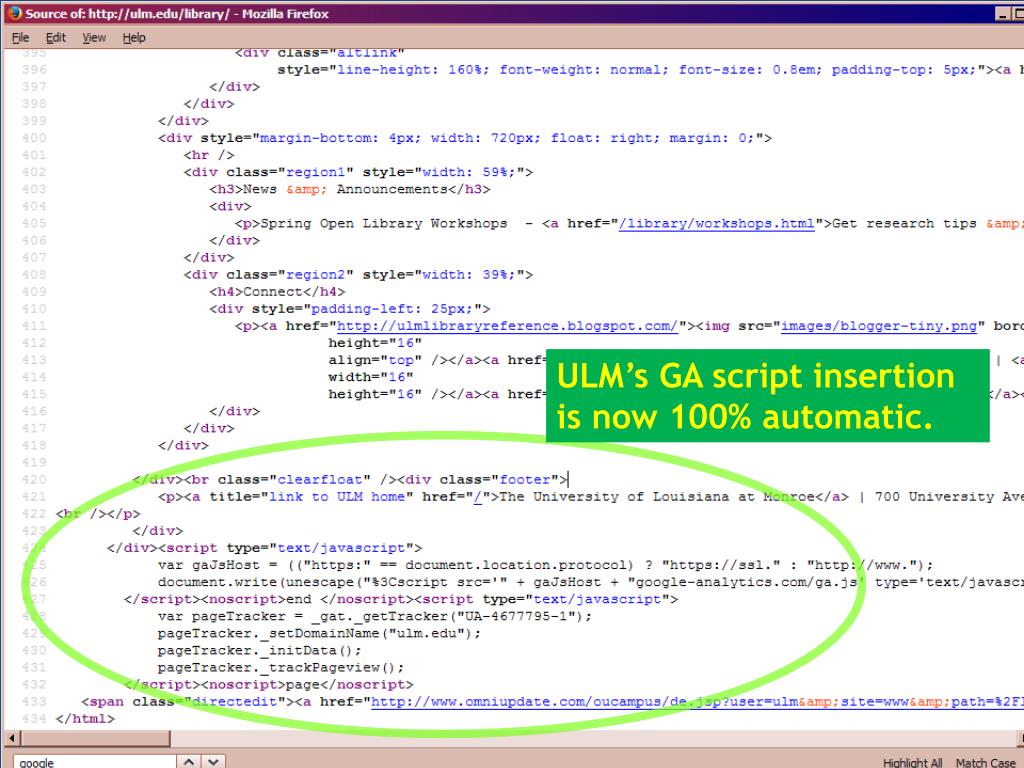The width and height of the screenshot is (1024, 768).
Task: Click the text "pageTracker._initData();"
Action: [x=259, y=650]
